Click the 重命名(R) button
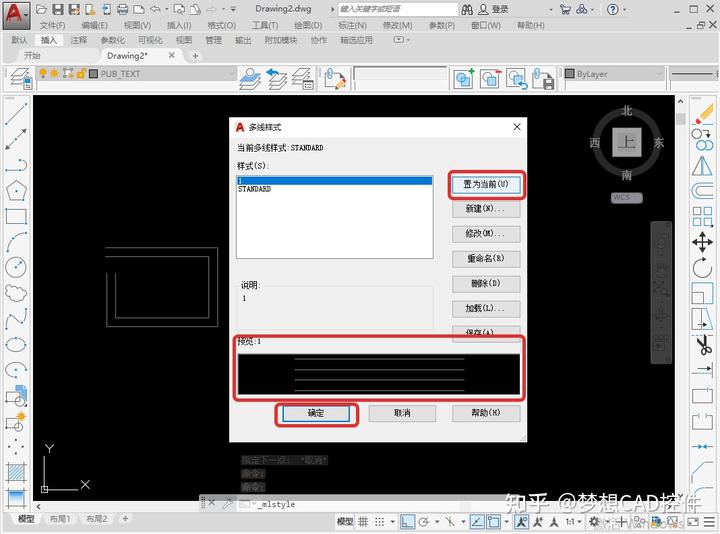 [x=486, y=259]
